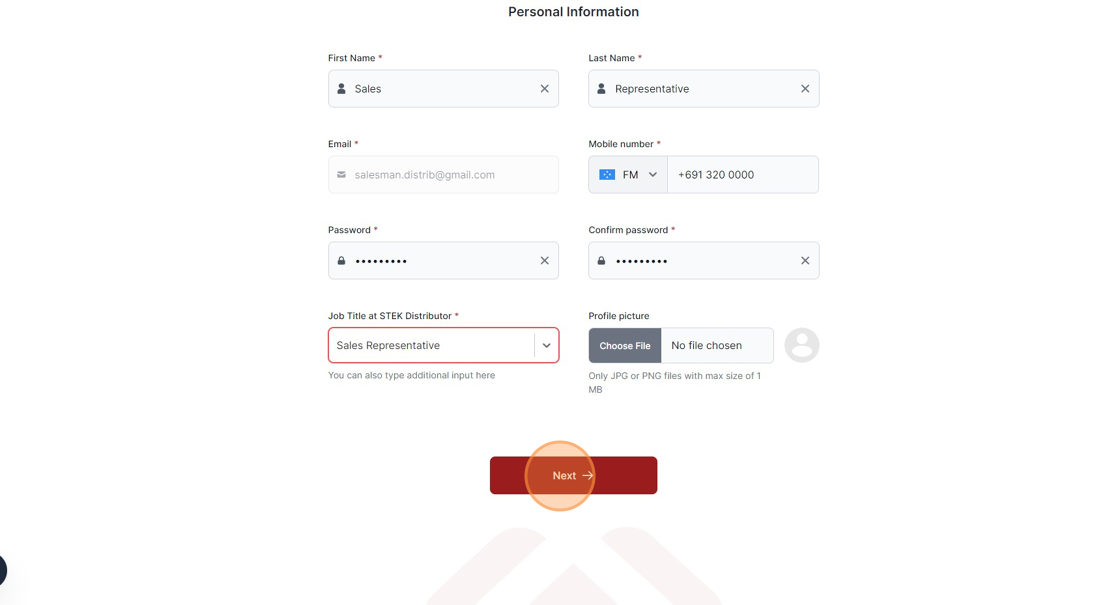Open the FM country code dropdown
This screenshot has height=605, width=1120.
[x=628, y=174]
